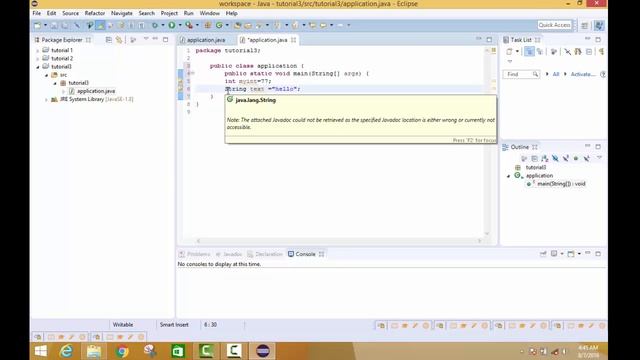Close the *application.java editor tab
Screen dimensions: 640x360
(x=293, y=40)
